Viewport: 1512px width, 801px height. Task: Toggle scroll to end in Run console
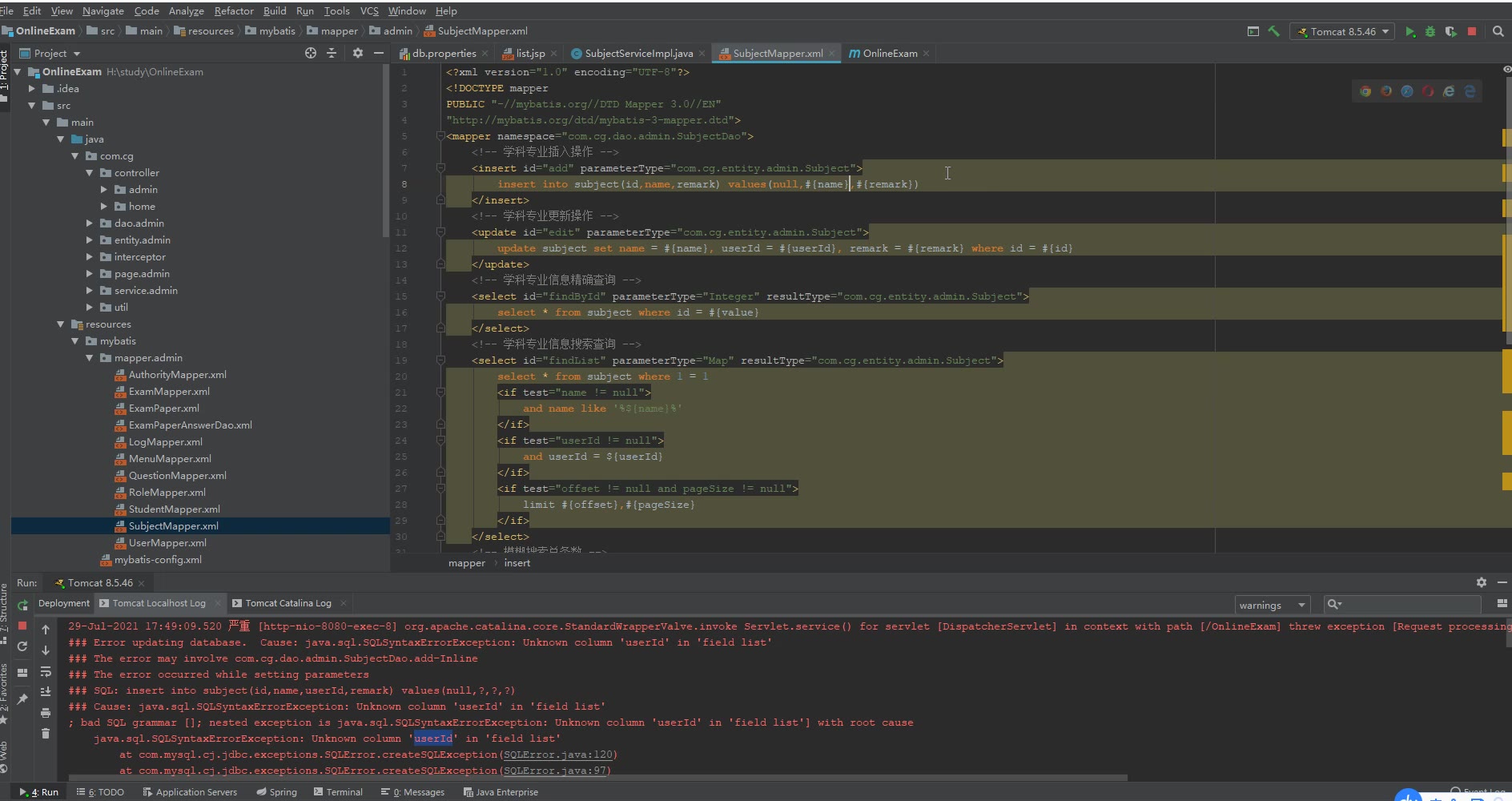(x=46, y=692)
